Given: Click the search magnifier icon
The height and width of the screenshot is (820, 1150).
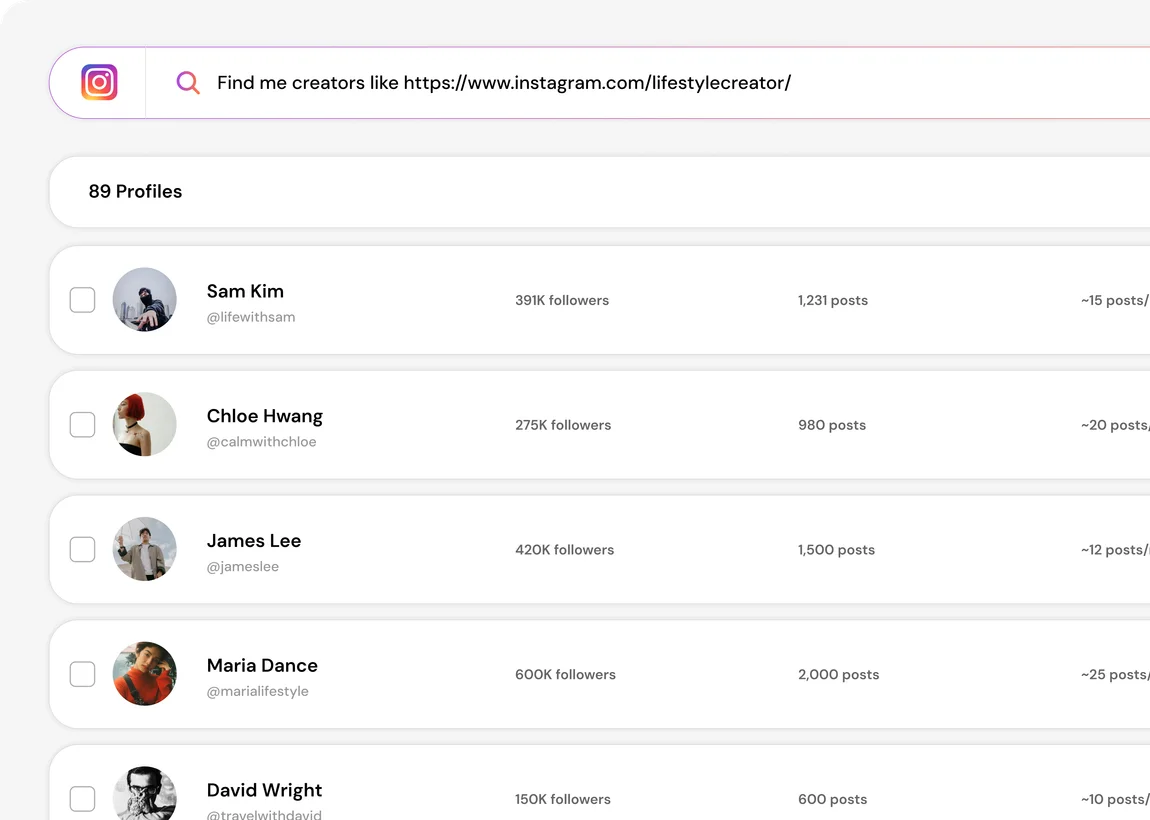Looking at the screenshot, I should click(x=188, y=82).
